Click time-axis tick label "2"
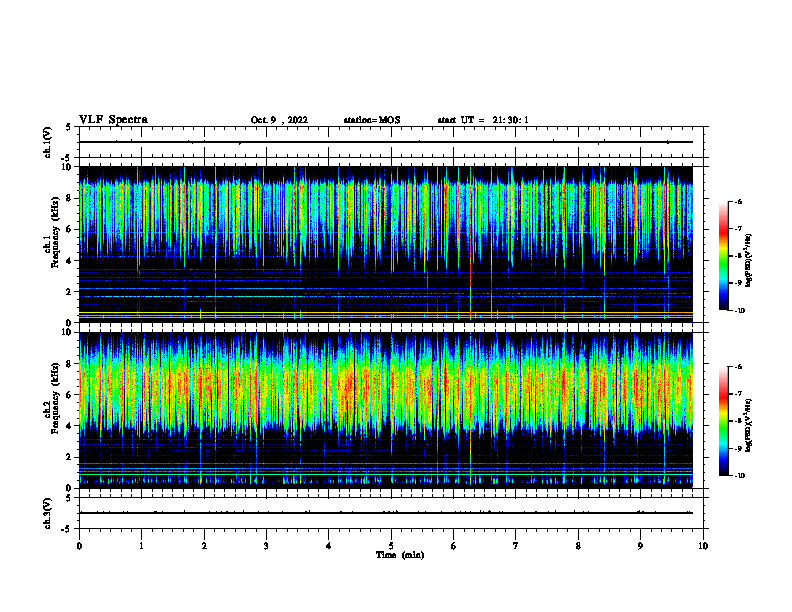 [x=204, y=546]
